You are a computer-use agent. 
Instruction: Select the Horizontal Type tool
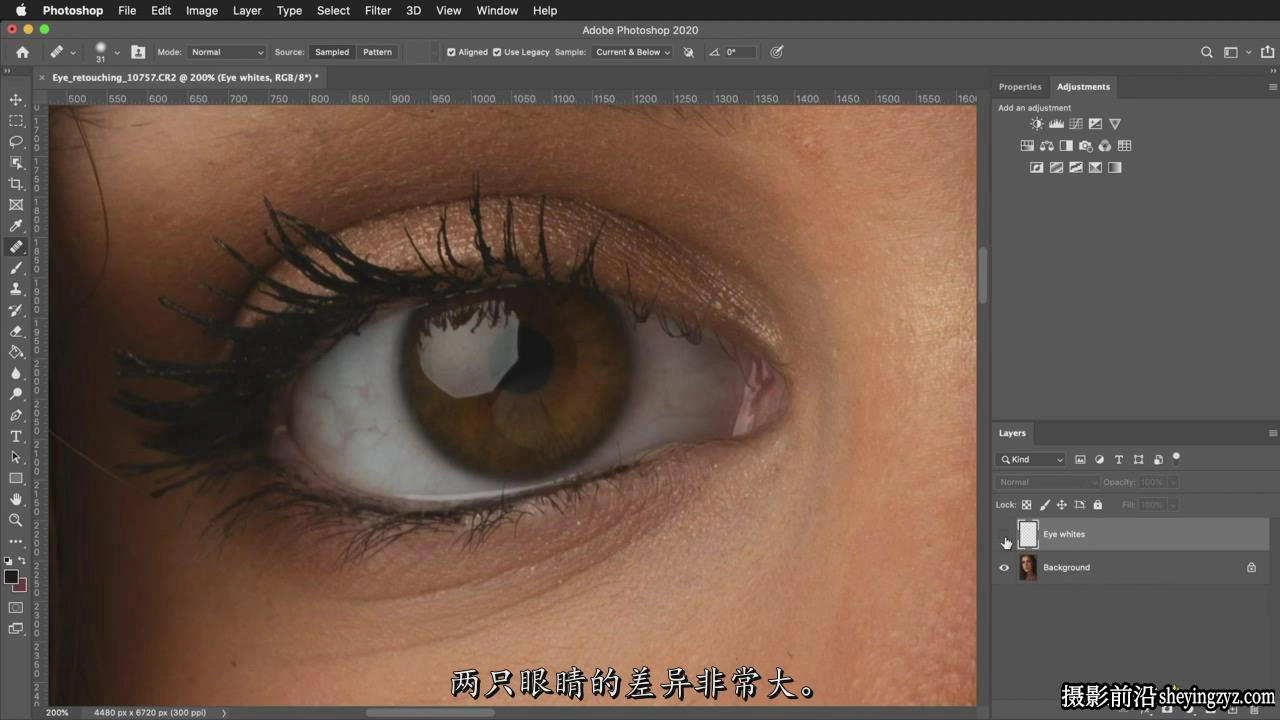tap(16, 436)
